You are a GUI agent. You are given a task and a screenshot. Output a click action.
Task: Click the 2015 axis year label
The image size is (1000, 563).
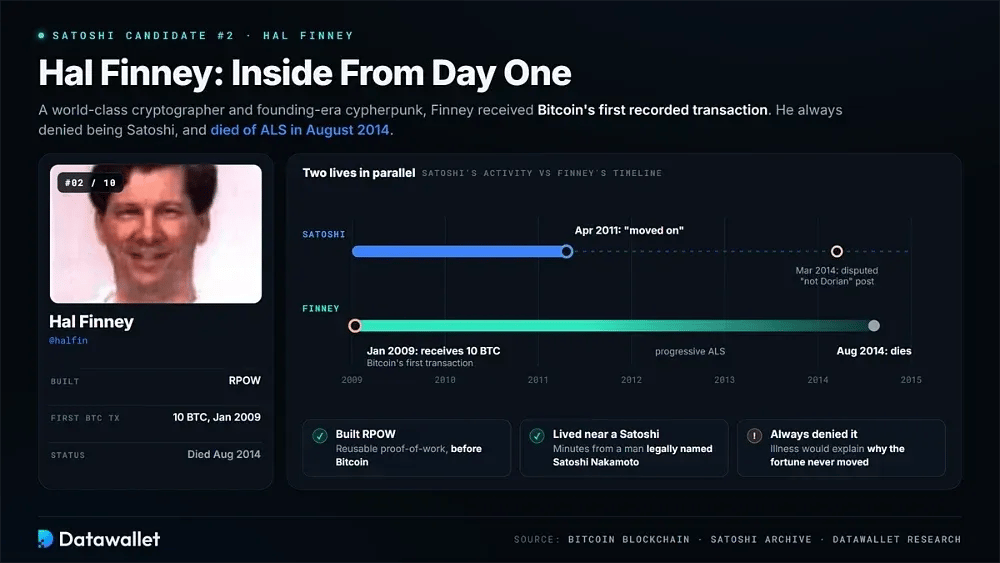pyautogui.click(x=911, y=380)
